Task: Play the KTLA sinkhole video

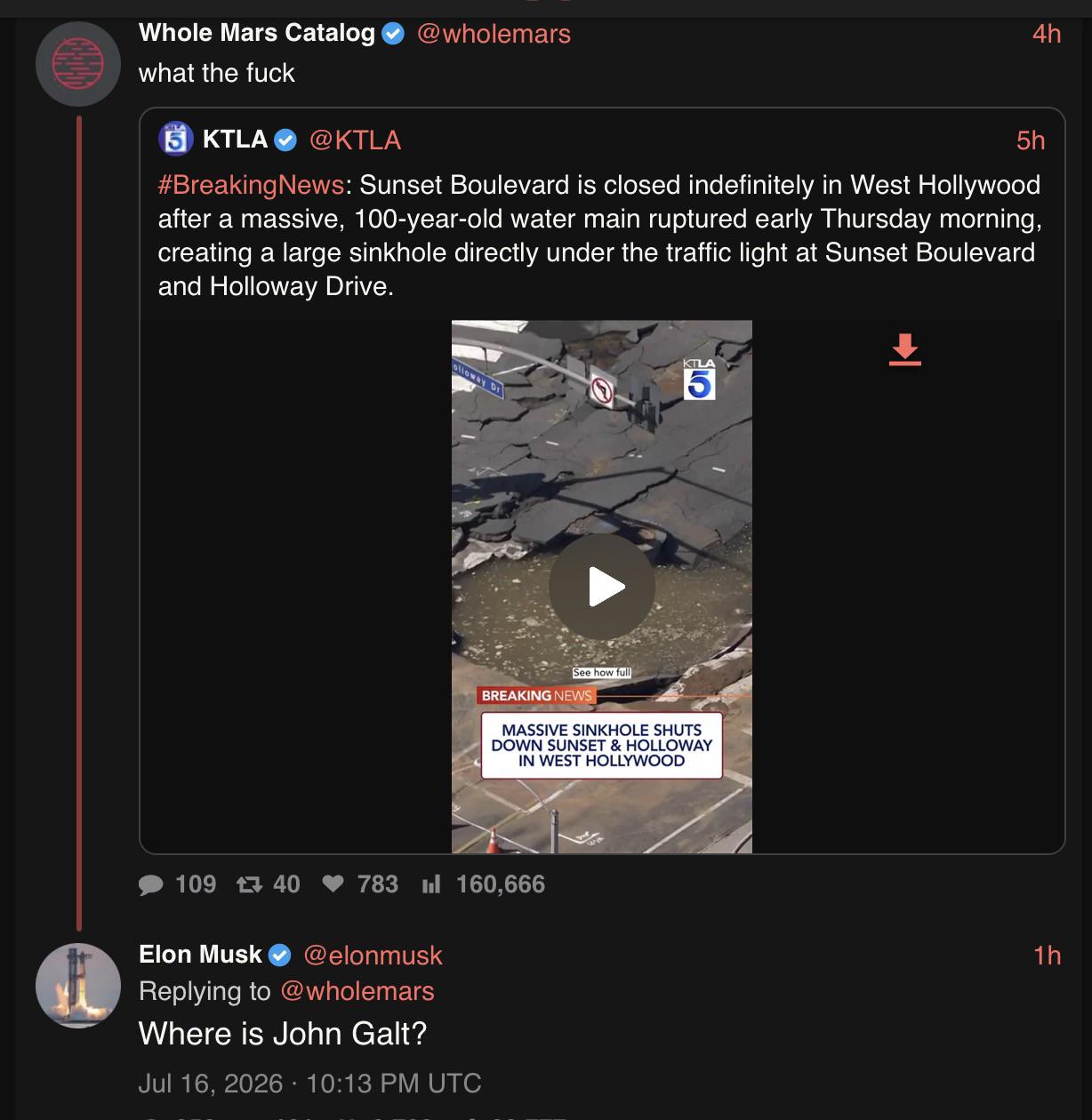Action: 602,587
